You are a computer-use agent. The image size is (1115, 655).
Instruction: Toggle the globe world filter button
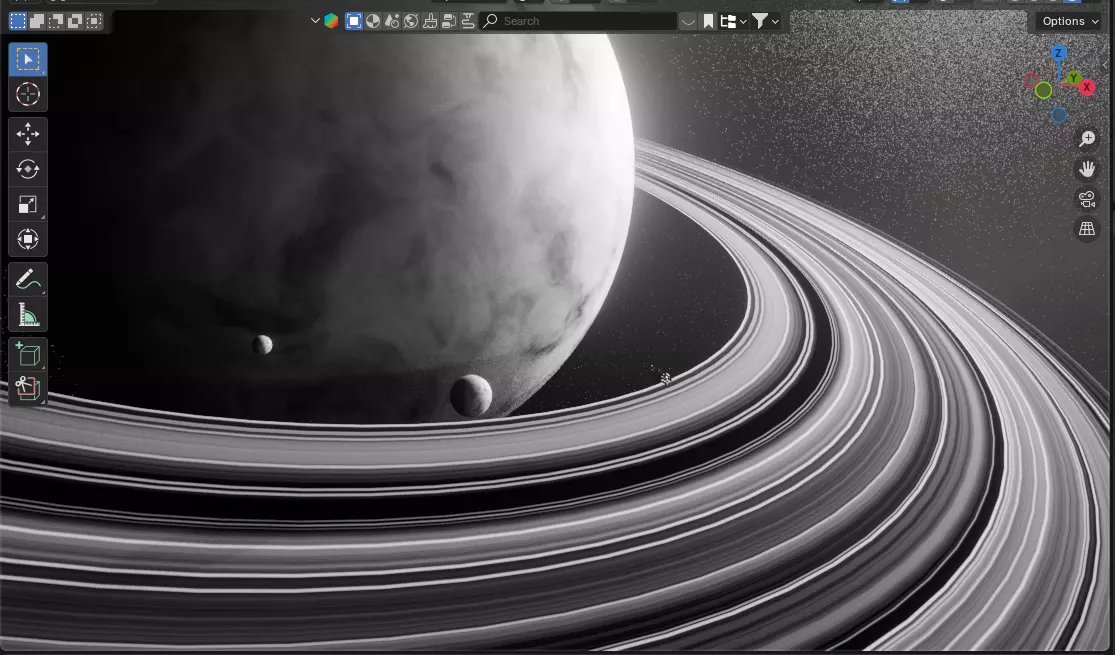410,21
